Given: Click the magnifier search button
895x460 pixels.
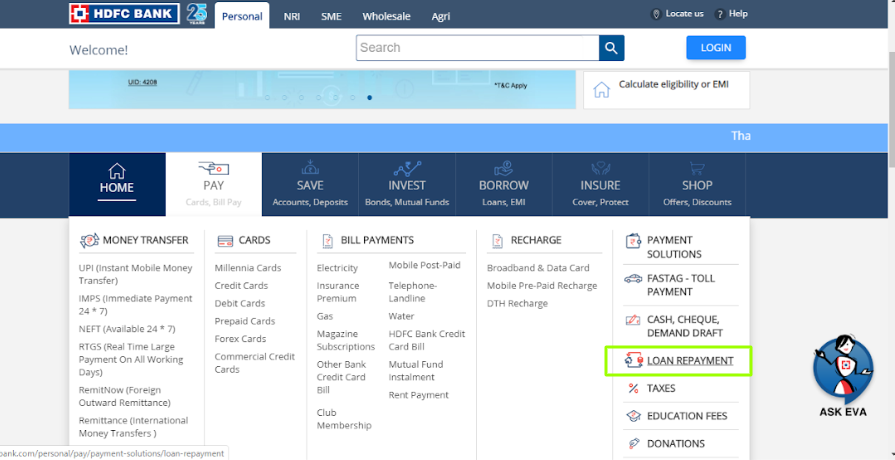Looking at the screenshot, I should click(611, 48).
